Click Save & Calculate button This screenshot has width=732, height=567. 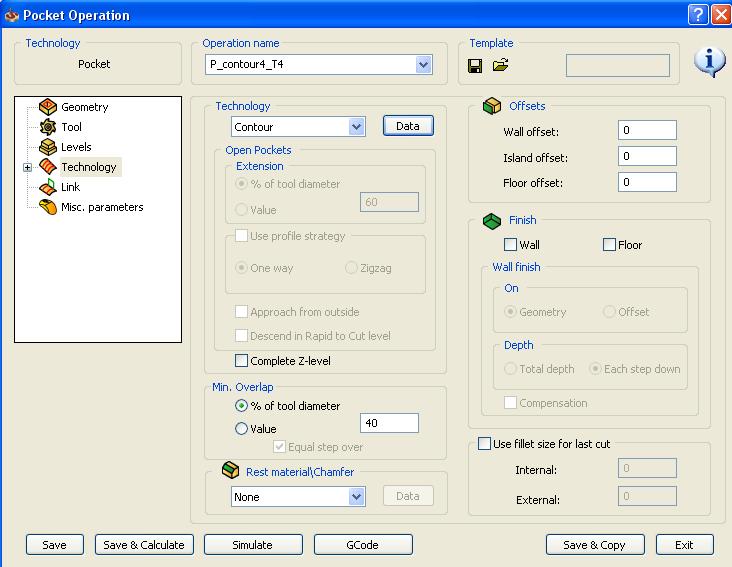click(x=144, y=545)
